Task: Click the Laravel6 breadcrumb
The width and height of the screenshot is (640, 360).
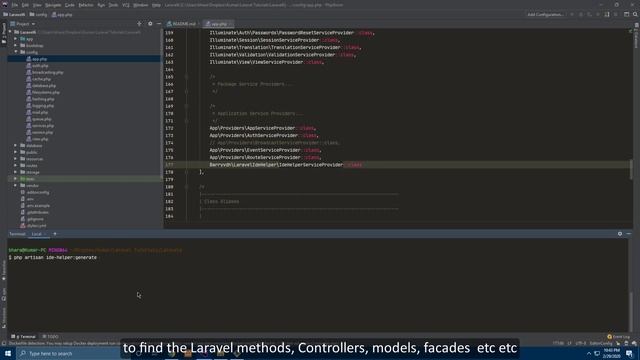Action: point(14,15)
